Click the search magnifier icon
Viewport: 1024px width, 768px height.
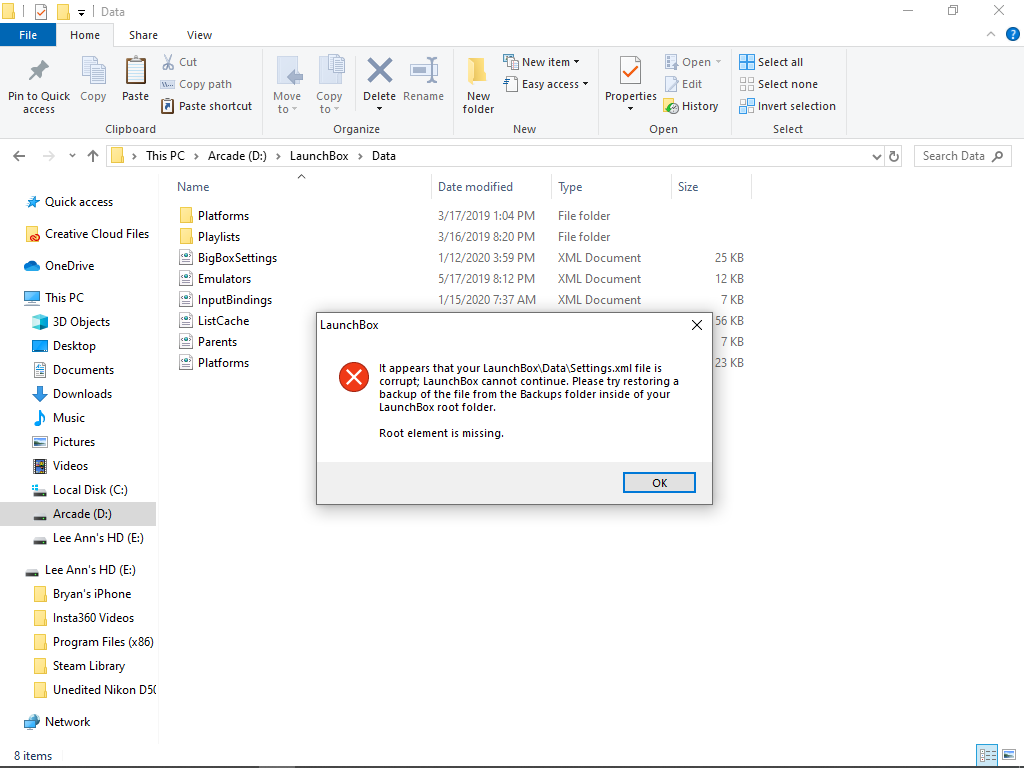(997, 156)
